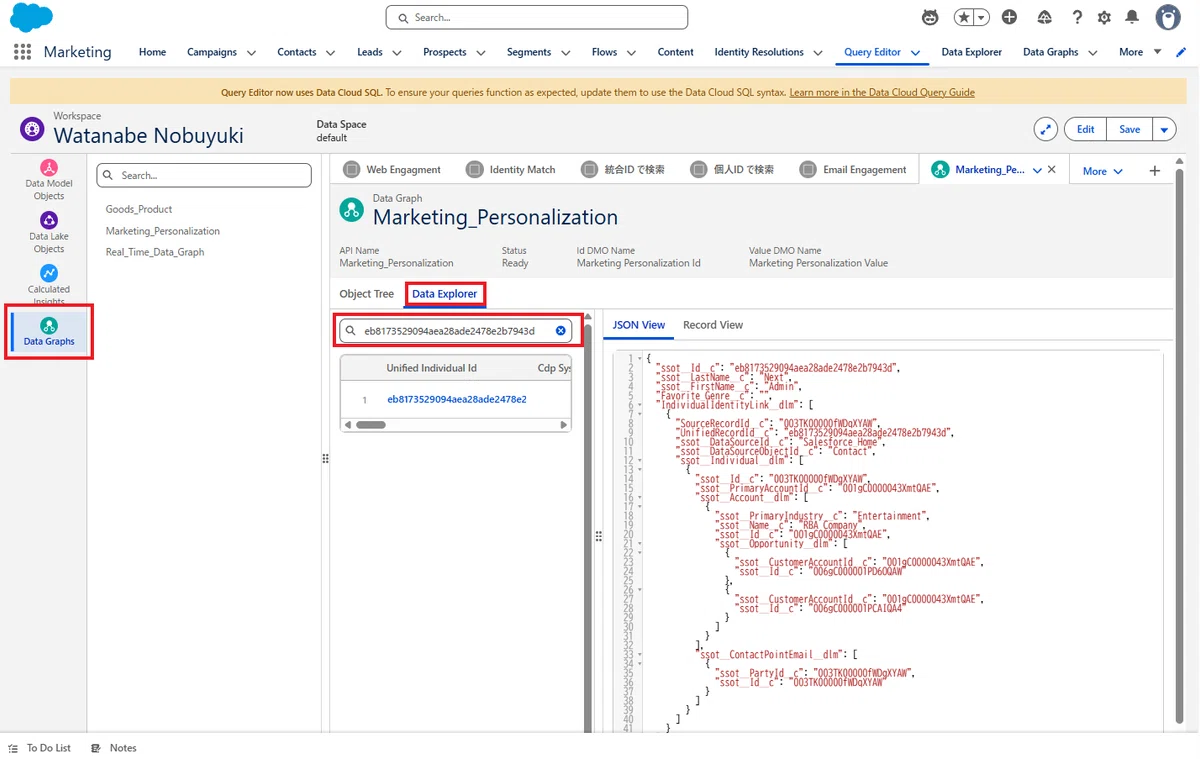Click the global Search field
This screenshot has height=759, width=1200.
[537, 17]
